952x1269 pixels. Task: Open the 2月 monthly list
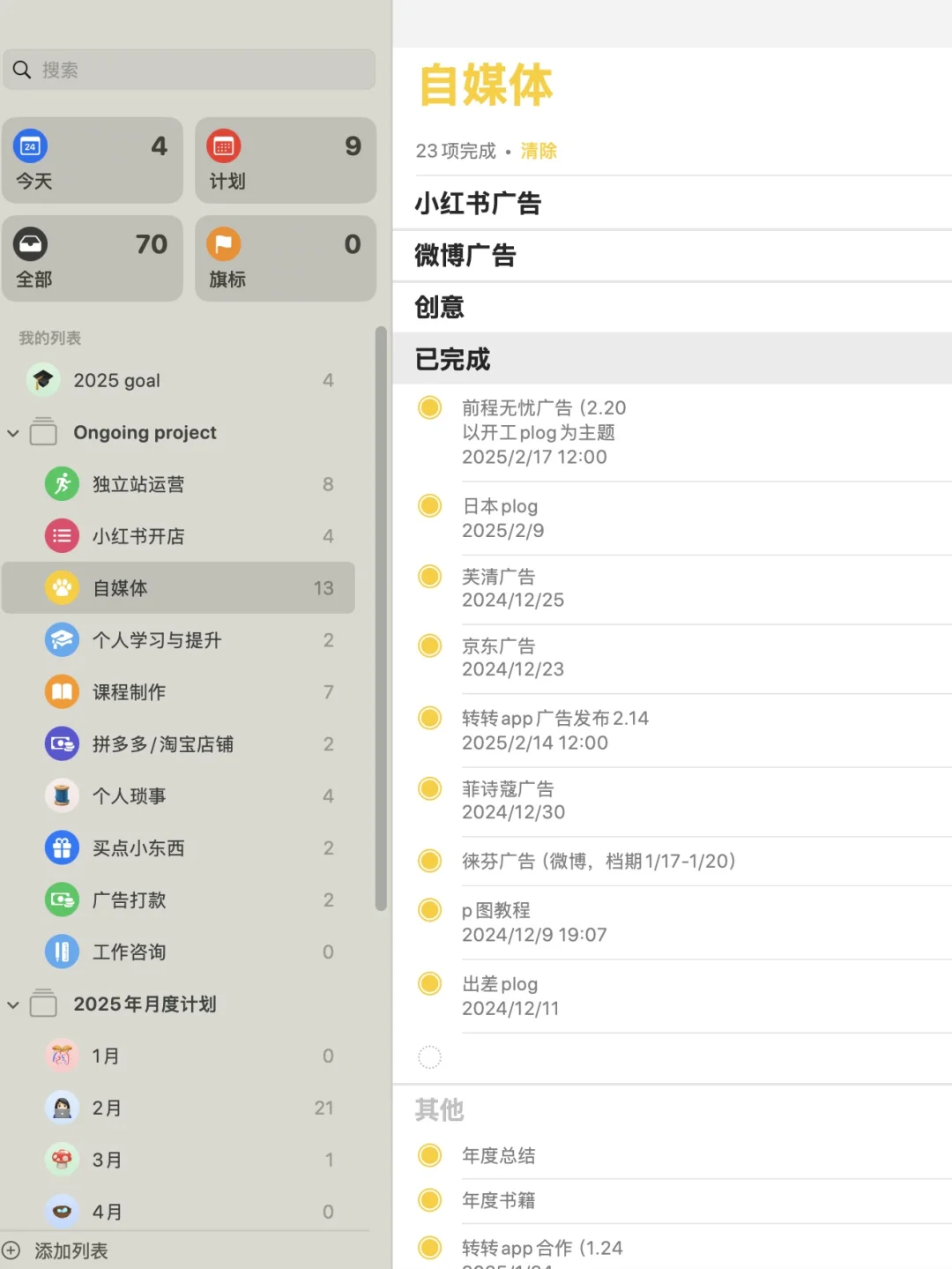[x=178, y=1108]
